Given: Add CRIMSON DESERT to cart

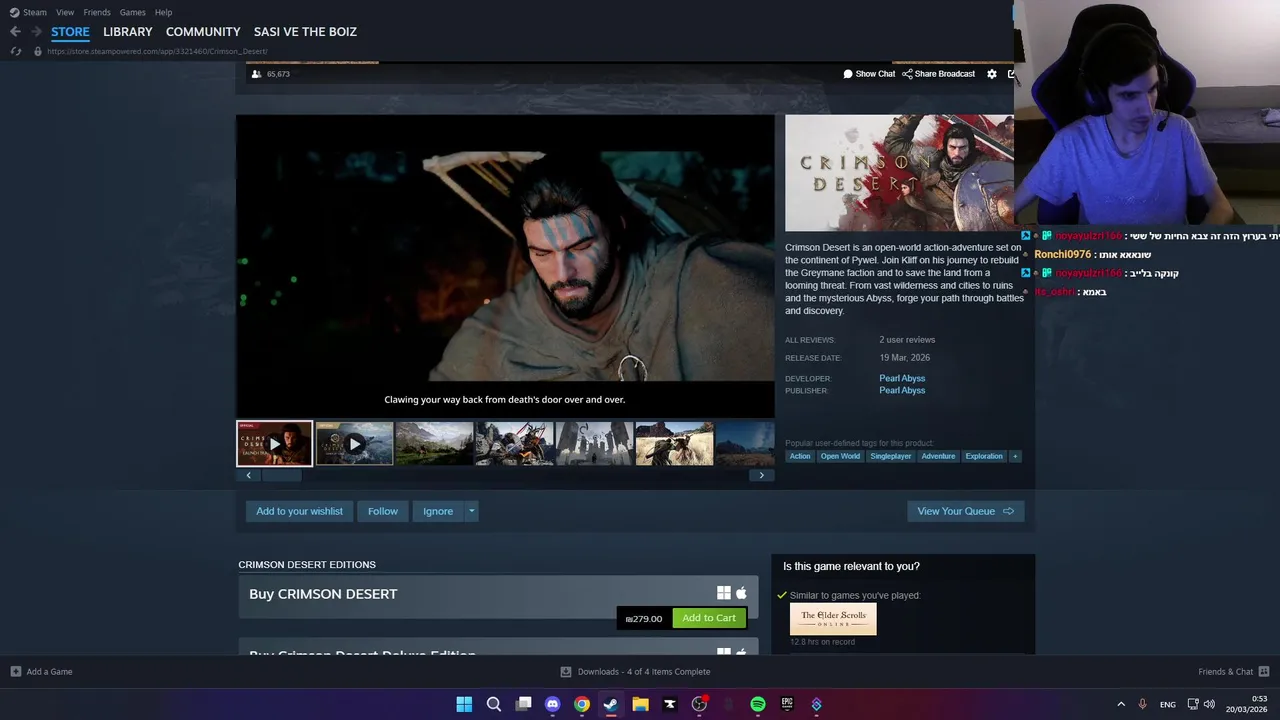Looking at the screenshot, I should point(709,618).
